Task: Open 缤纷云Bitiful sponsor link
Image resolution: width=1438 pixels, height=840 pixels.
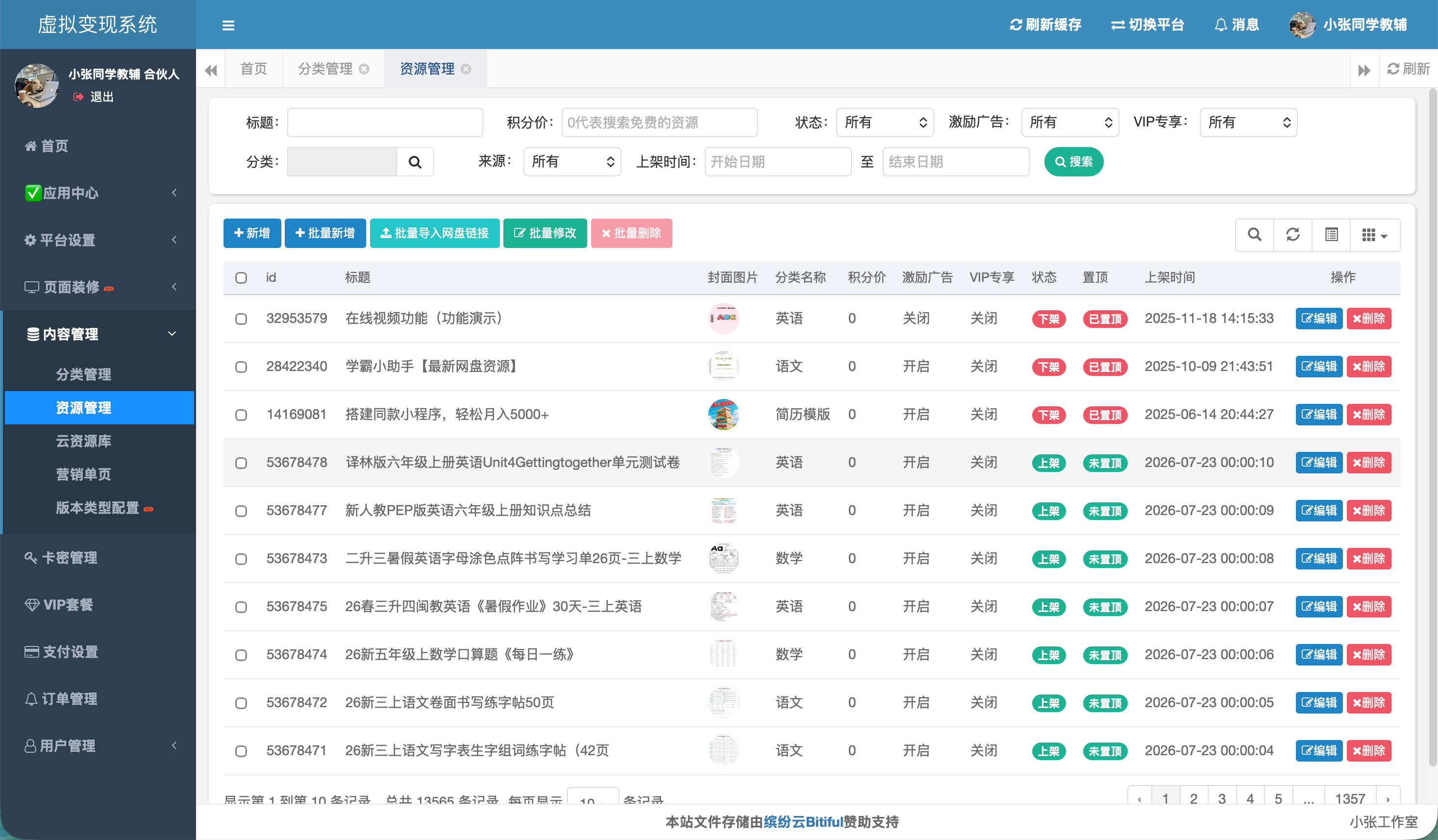Action: pos(803,822)
